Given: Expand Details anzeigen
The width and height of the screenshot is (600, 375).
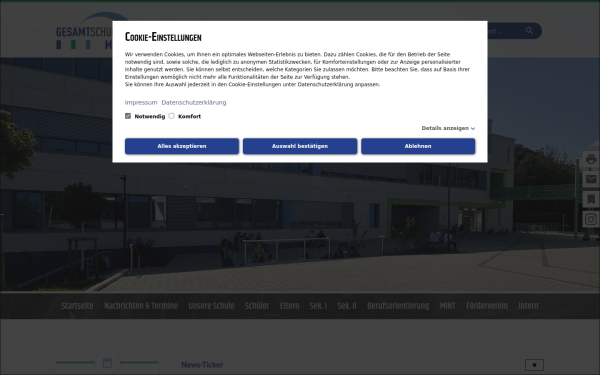Looking at the screenshot, I should (x=448, y=128).
